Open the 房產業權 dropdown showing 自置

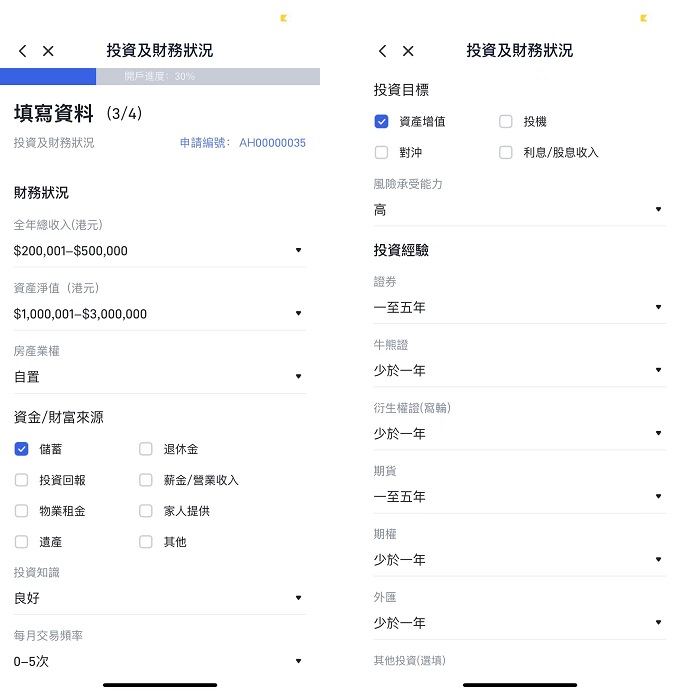tap(160, 377)
